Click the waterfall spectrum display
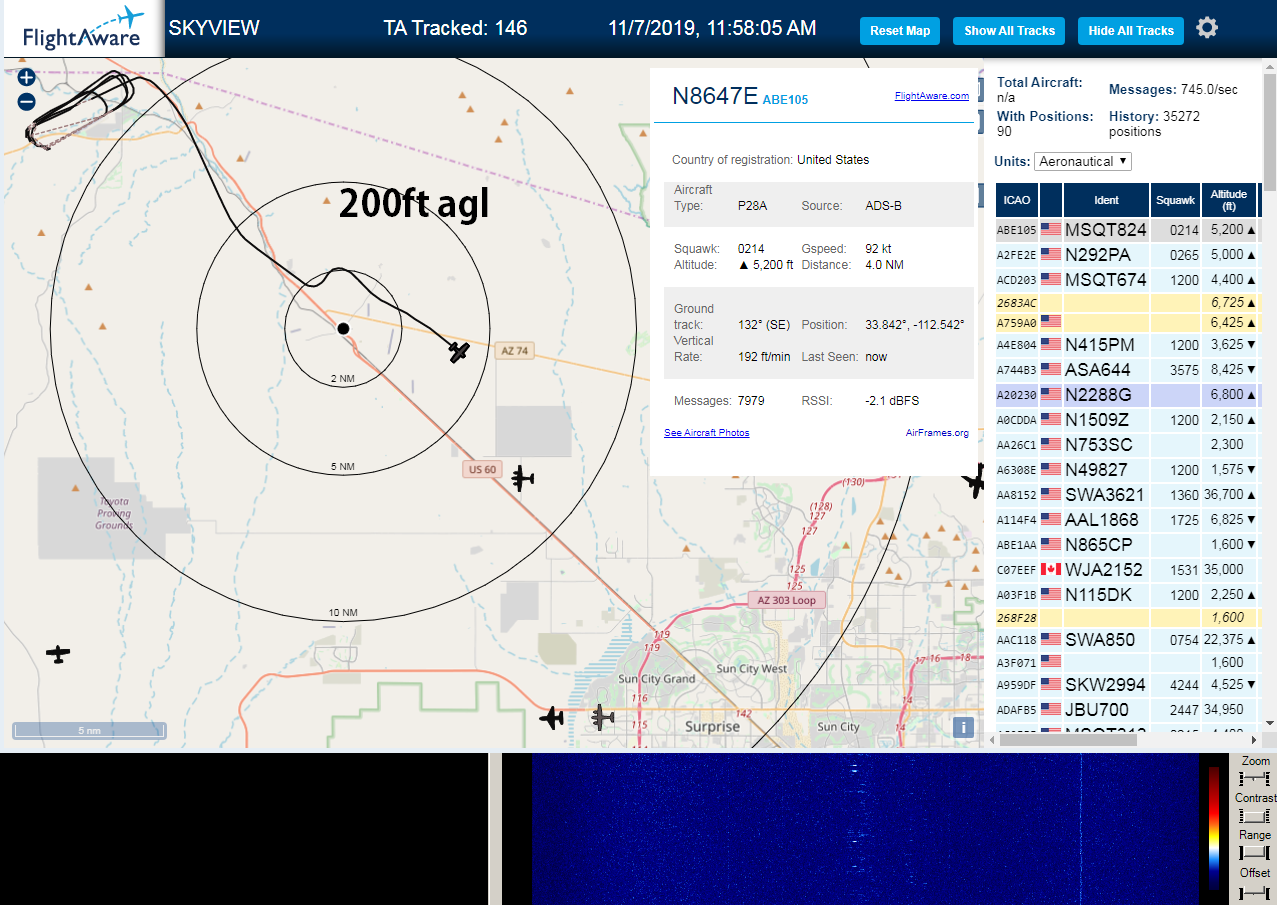The width and height of the screenshot is (1277, 905). coord(866,829)
